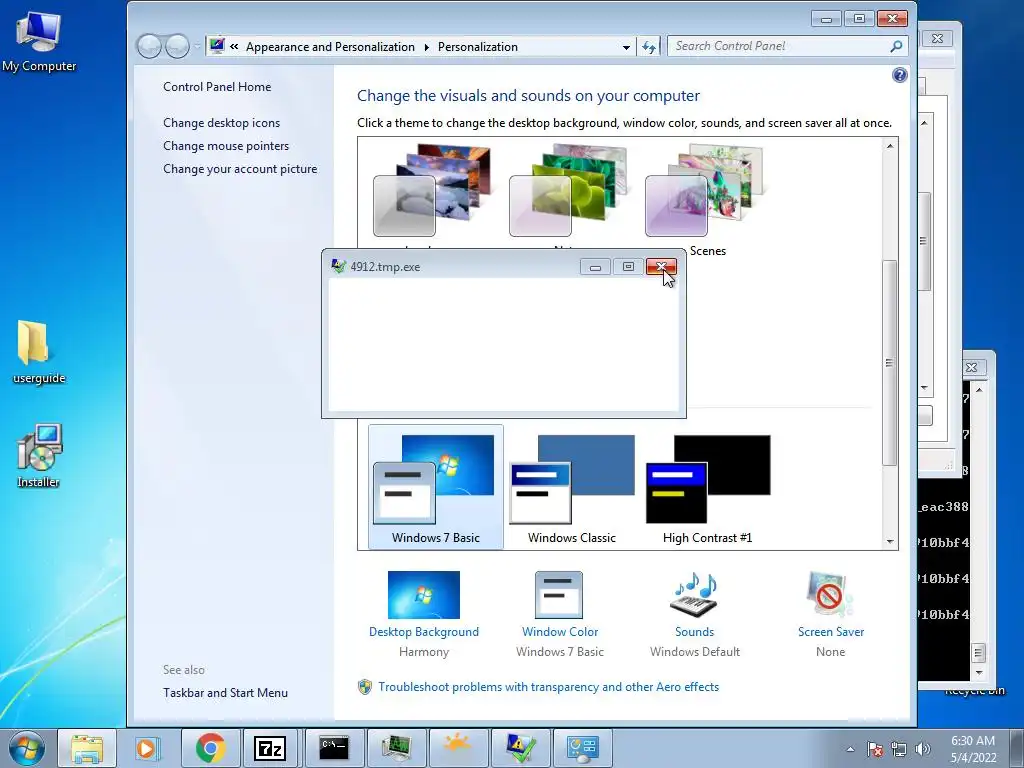Image resolution: width=1024 pixels, height=768 pixels.
Task: Expand the breadcrumb chevron before Appearance
Action: point(234,46)
